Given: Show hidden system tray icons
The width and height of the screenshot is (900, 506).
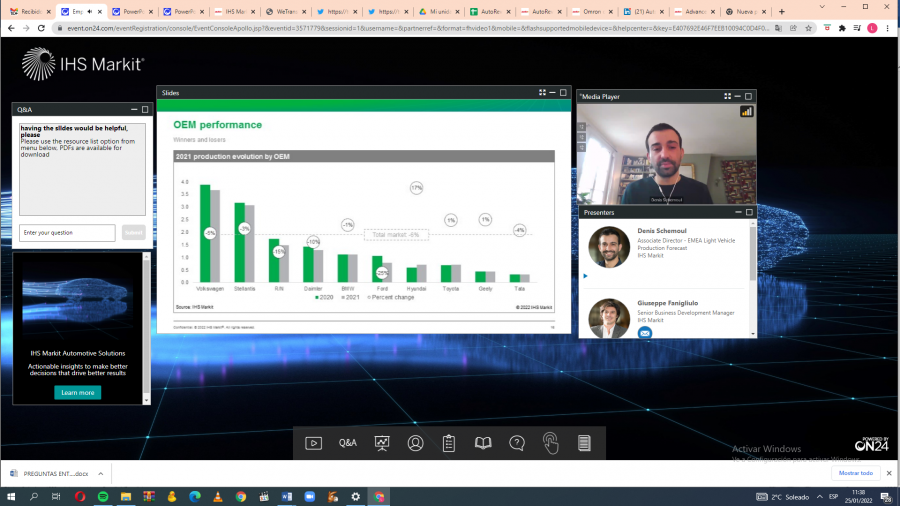Looking at the screenshot, I should click(x=820, y=497).
